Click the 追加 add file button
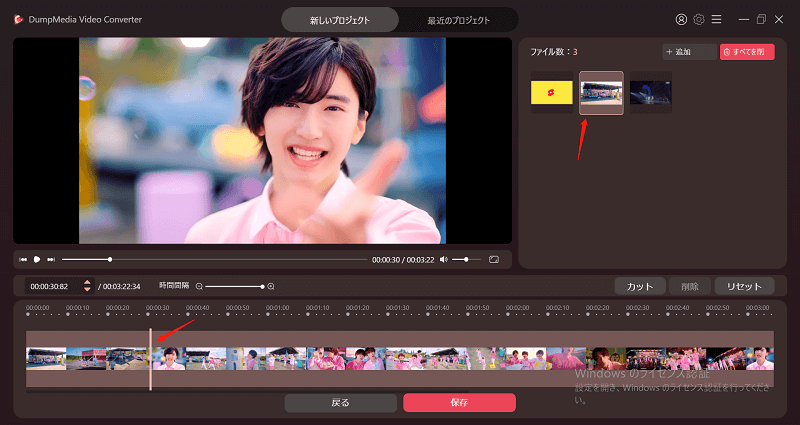 [689, 52]
